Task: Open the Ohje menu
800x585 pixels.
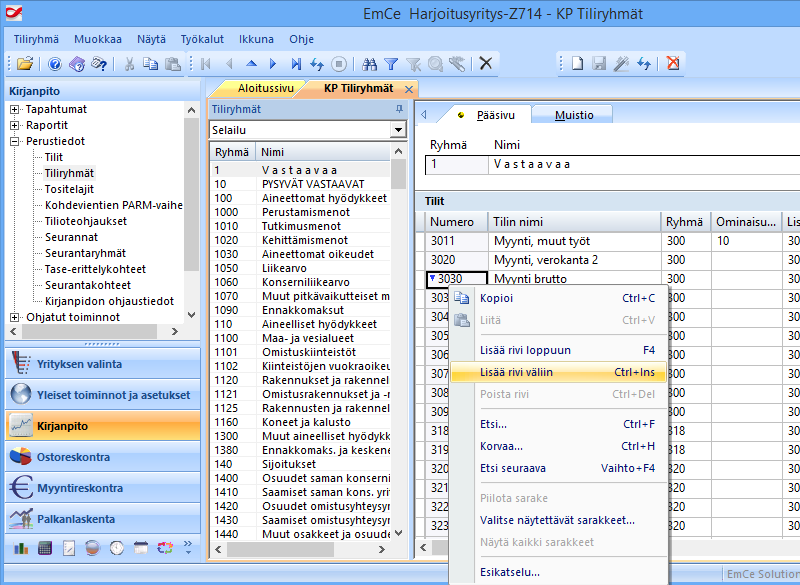Action: pos(302,39)
